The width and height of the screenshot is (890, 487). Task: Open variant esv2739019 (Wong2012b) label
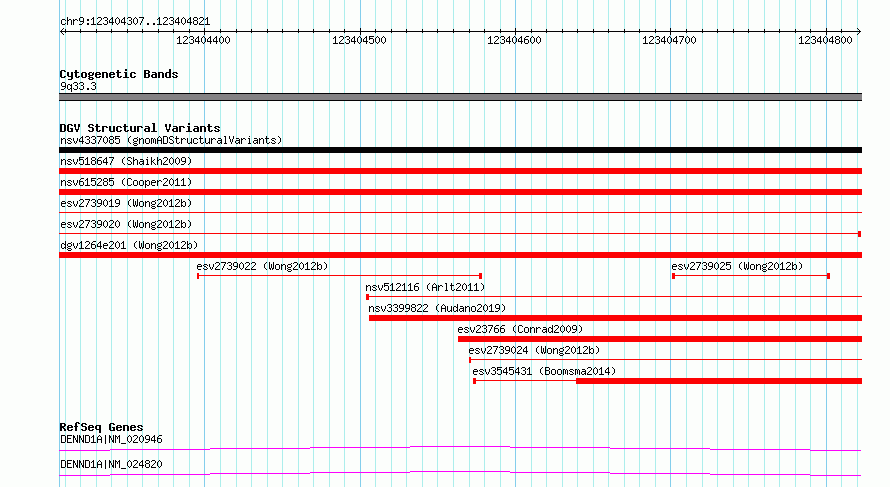[126, 203]
